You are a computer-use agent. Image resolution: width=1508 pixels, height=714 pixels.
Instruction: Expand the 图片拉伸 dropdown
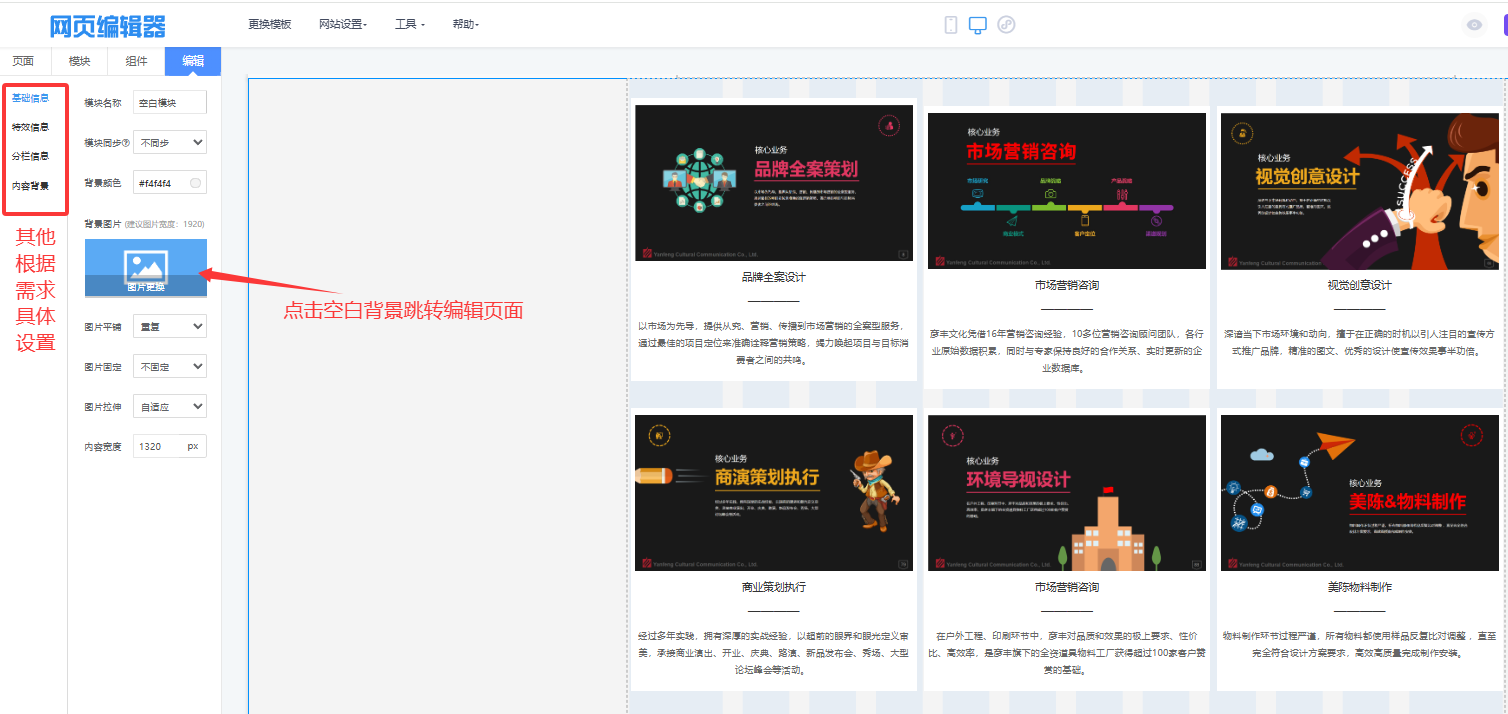[x=170, y=407]
